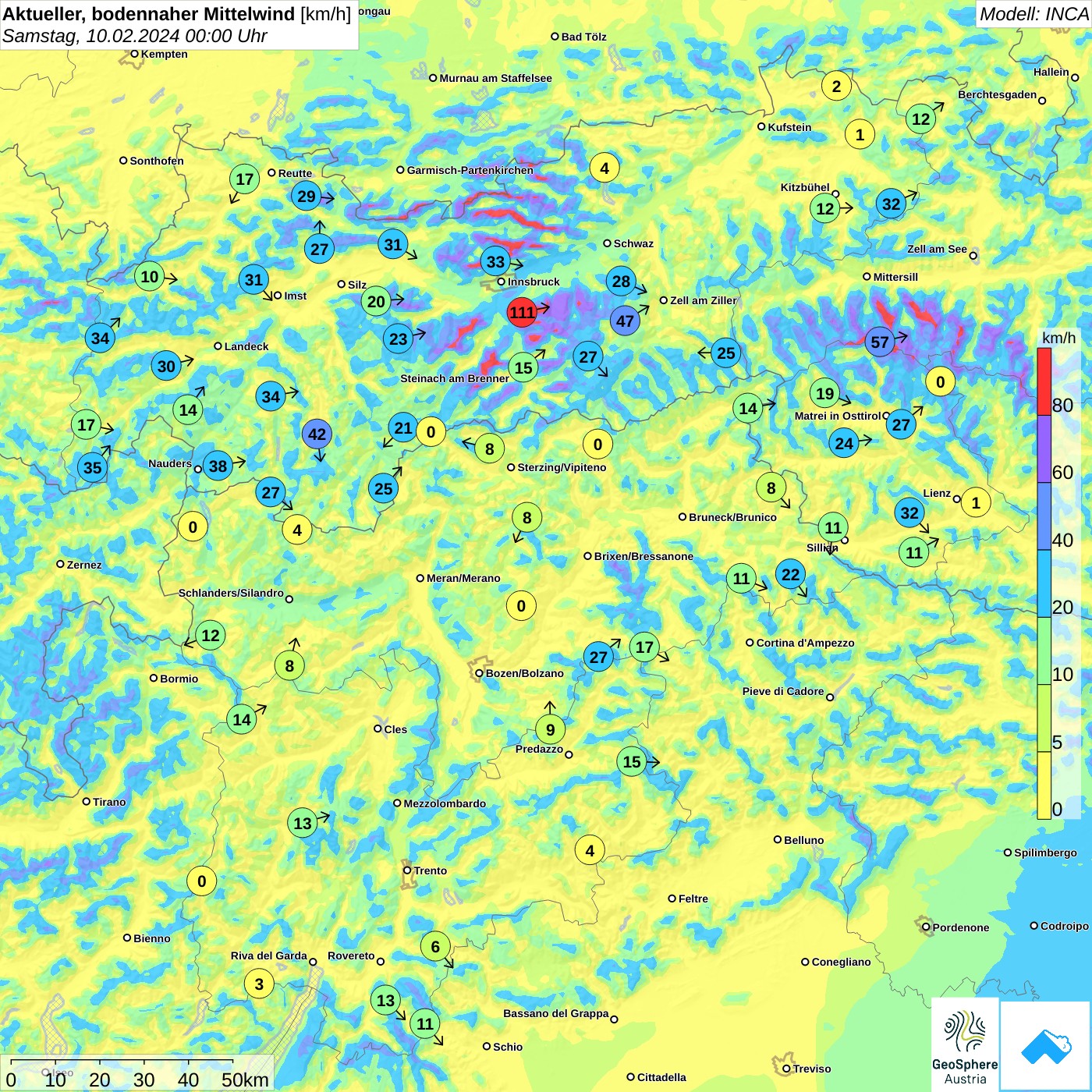Screen dimensions: 1092x1092
Task: Click the 19 marker above Matrei in Osttirol
Action: [x=825, y=394]
